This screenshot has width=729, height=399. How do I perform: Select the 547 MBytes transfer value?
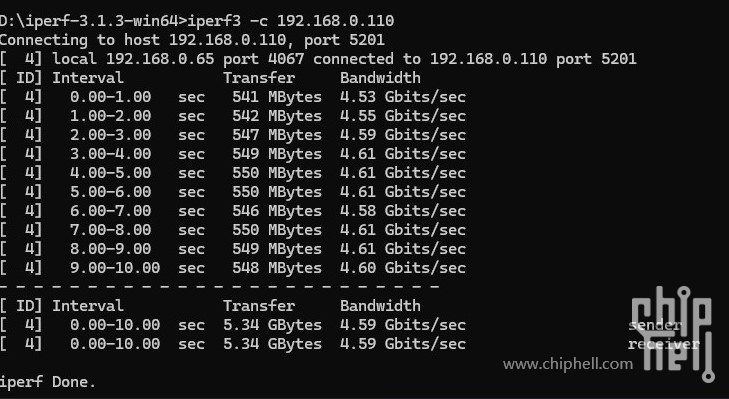click(x=277, y=135)
